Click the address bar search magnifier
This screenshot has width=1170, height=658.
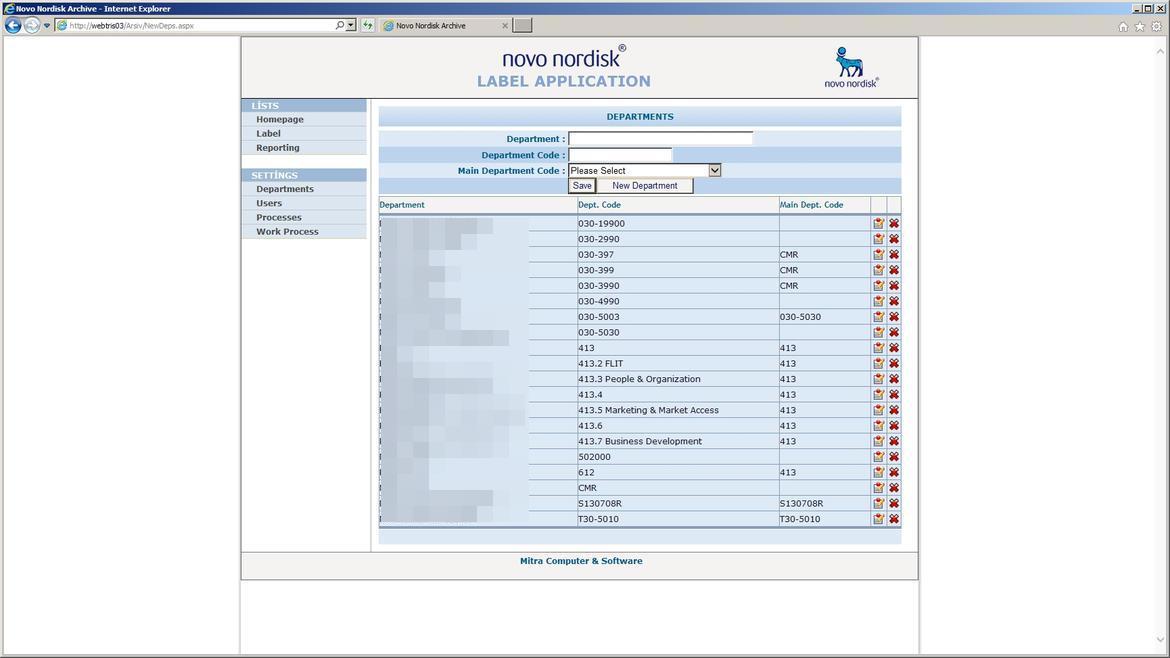[340, 25]
